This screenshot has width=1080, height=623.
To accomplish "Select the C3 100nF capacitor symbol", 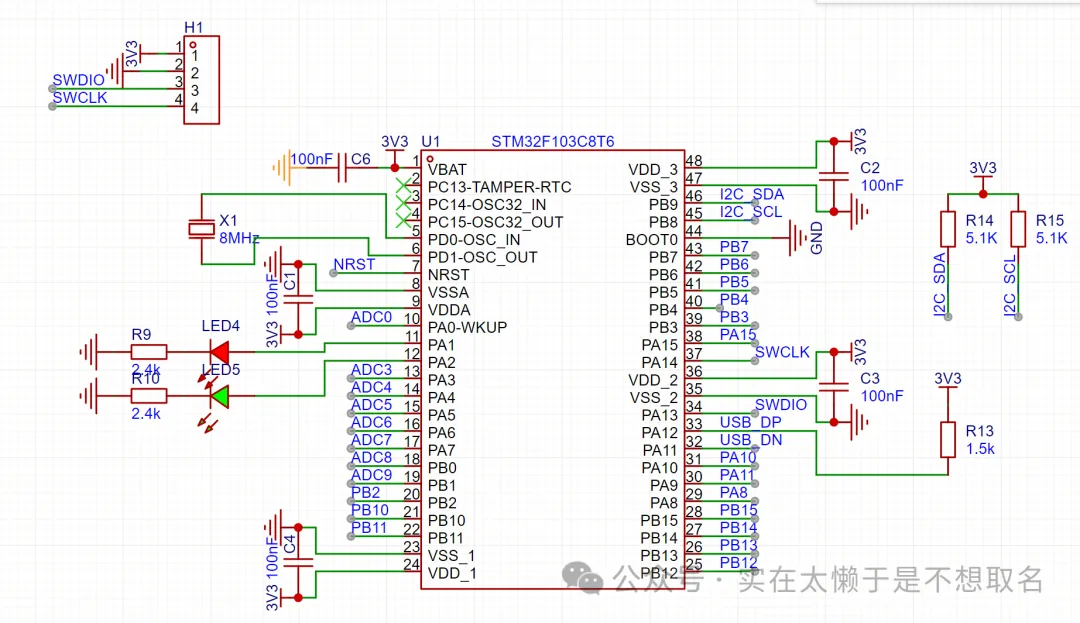I will pyautogui.click(x=830, y=386).
